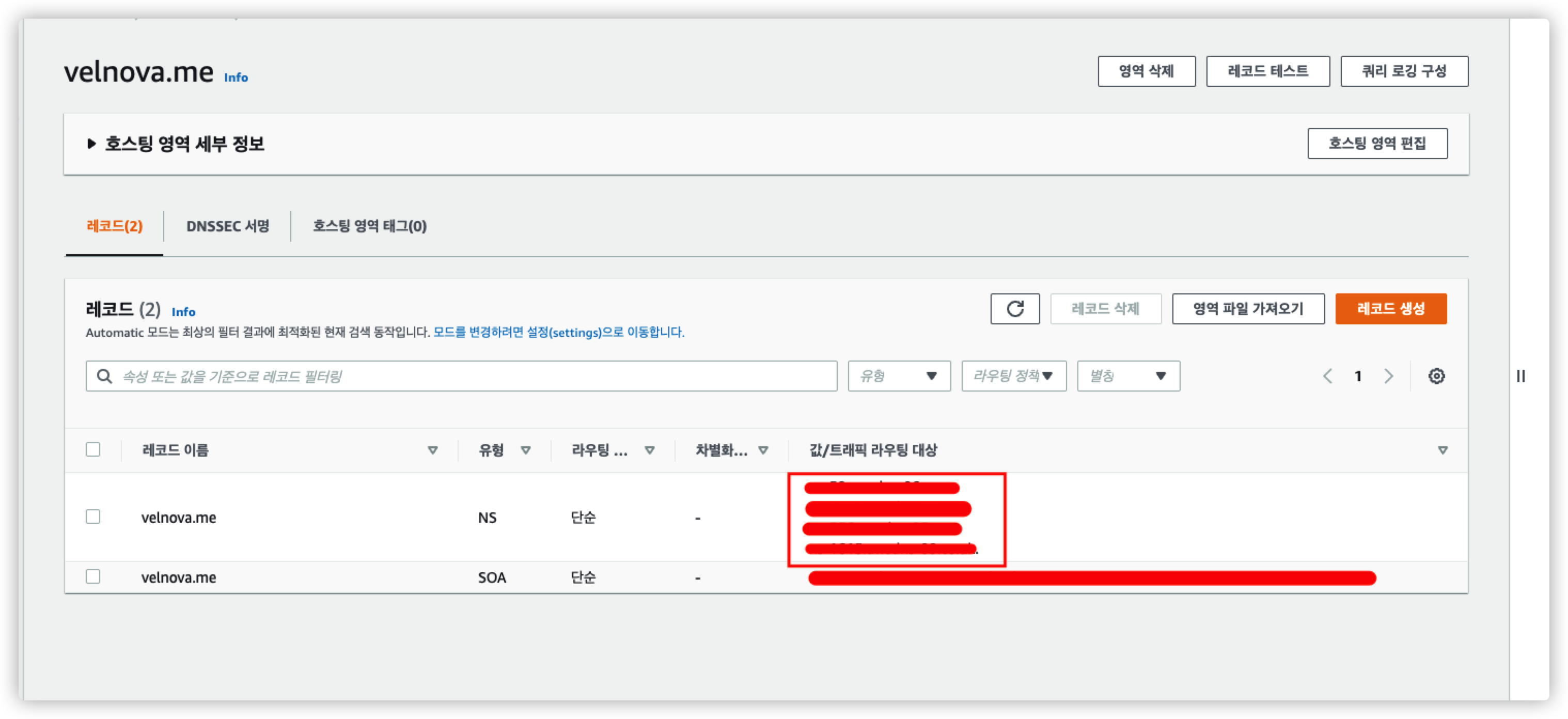This screenshot has height=719, width=1568.
Task: Click the settings mode change link
Action: pyautogui.click(x=558, y=333)
